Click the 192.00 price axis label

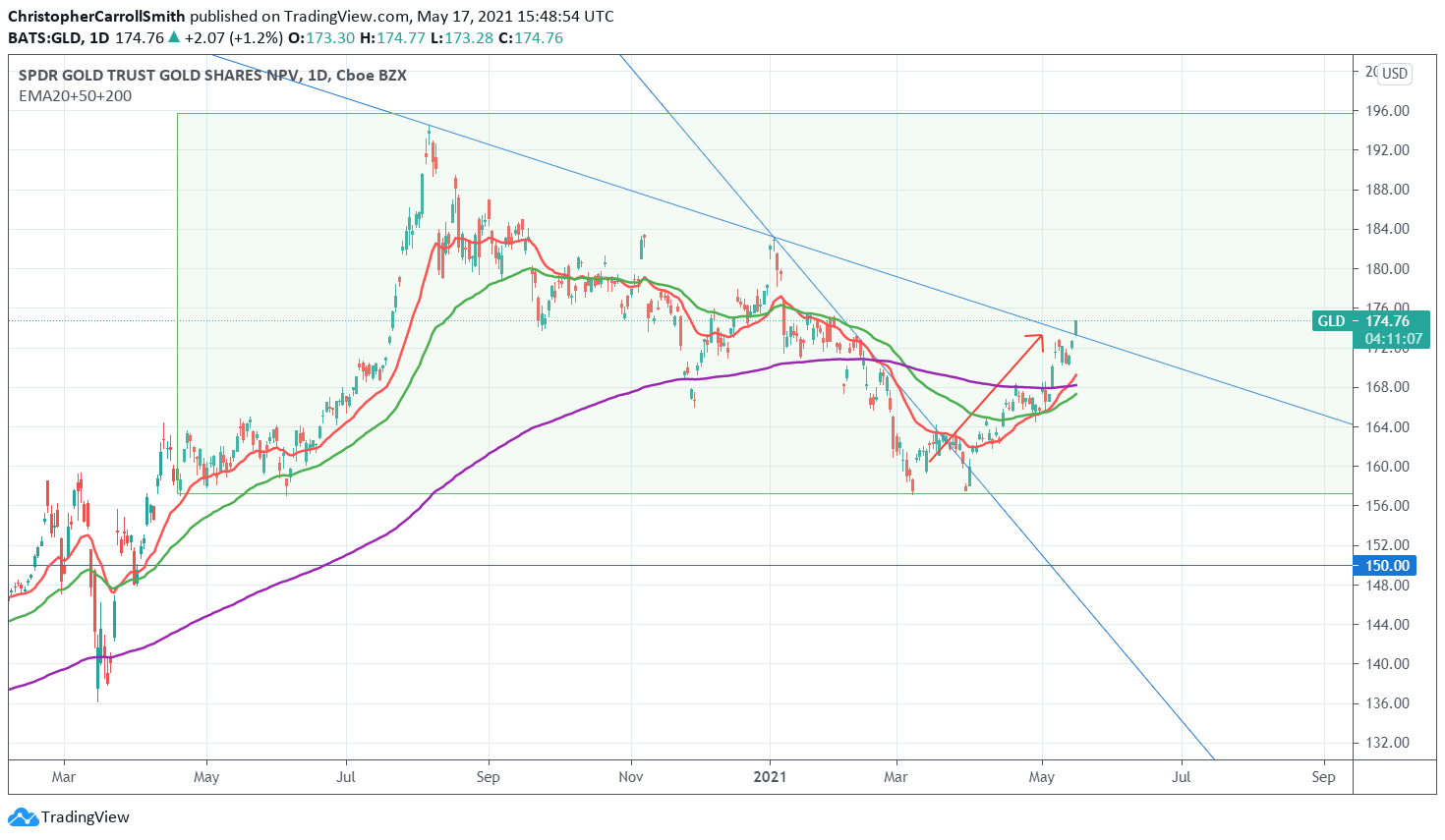coord(1387,150)
